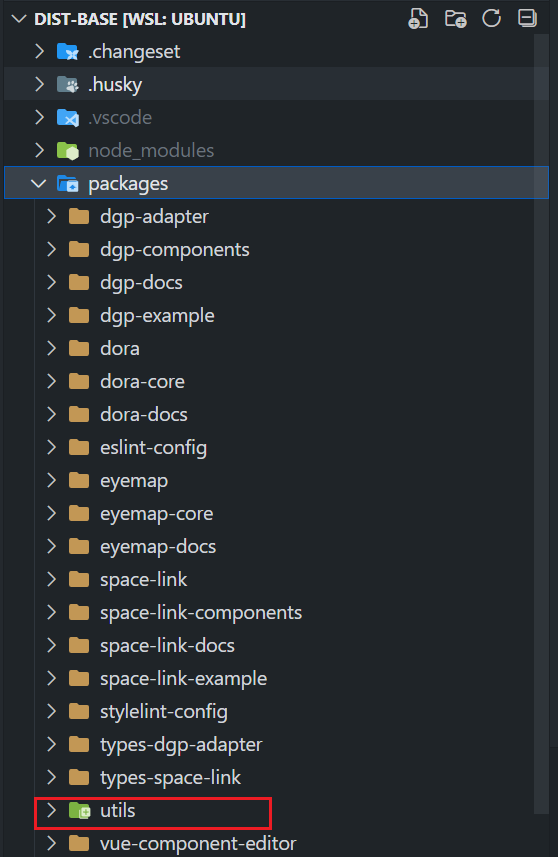Click the node_modules folder icon
The width and height of the screenshot is (558, 857).
[x=68, y=150]
